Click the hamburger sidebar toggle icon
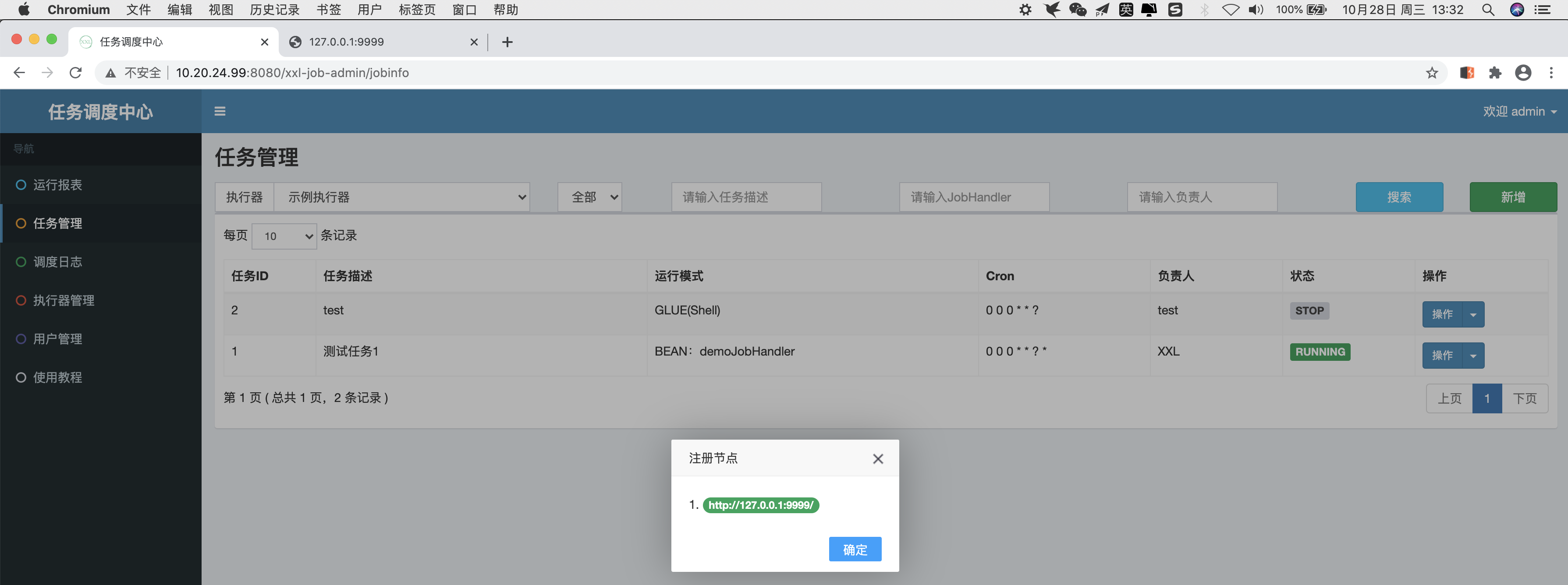 [x=220, y=111]
